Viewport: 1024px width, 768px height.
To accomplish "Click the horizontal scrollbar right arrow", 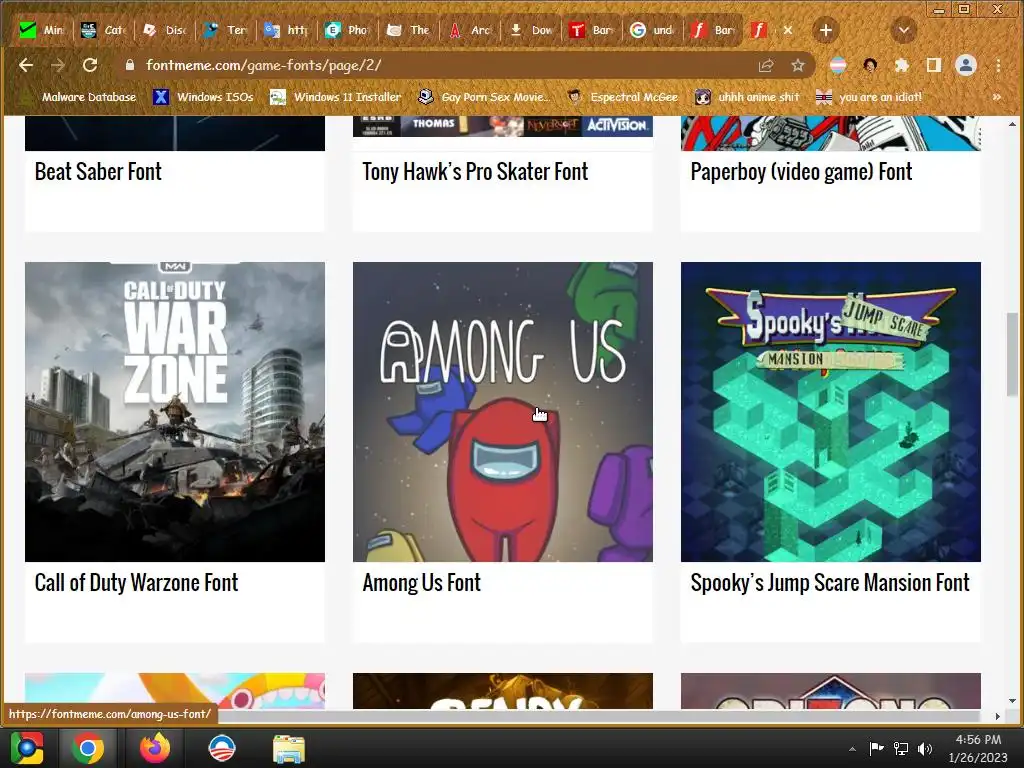I will (x=997, y=716).
